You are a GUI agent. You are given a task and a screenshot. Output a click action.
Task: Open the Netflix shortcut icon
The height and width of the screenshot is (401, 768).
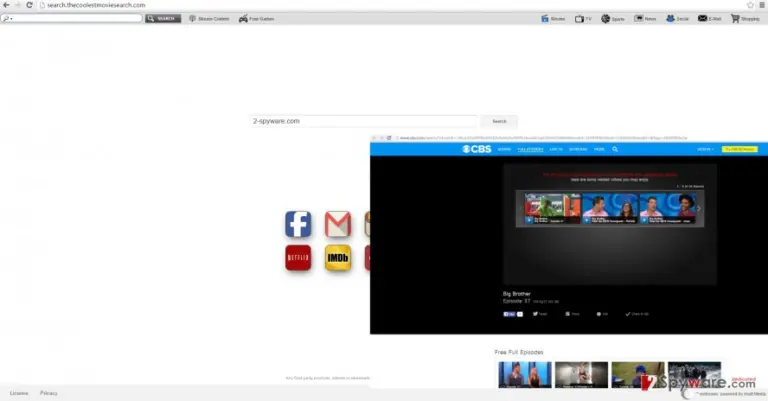(x=298, y=258)
